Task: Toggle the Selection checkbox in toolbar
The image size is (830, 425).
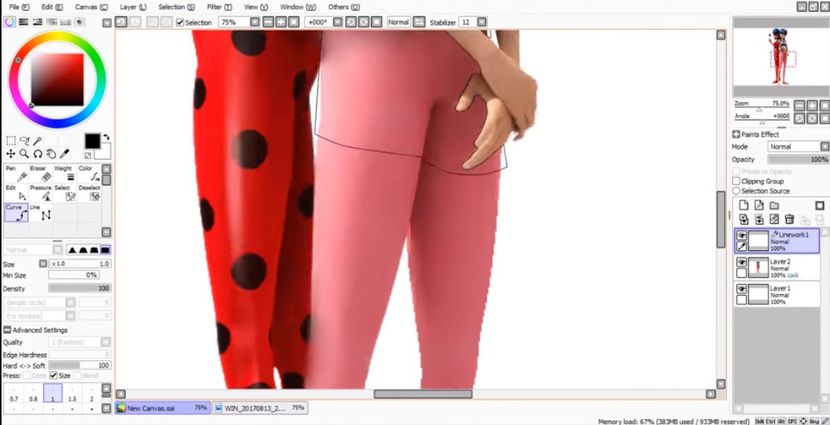Action: pos(180,22)
